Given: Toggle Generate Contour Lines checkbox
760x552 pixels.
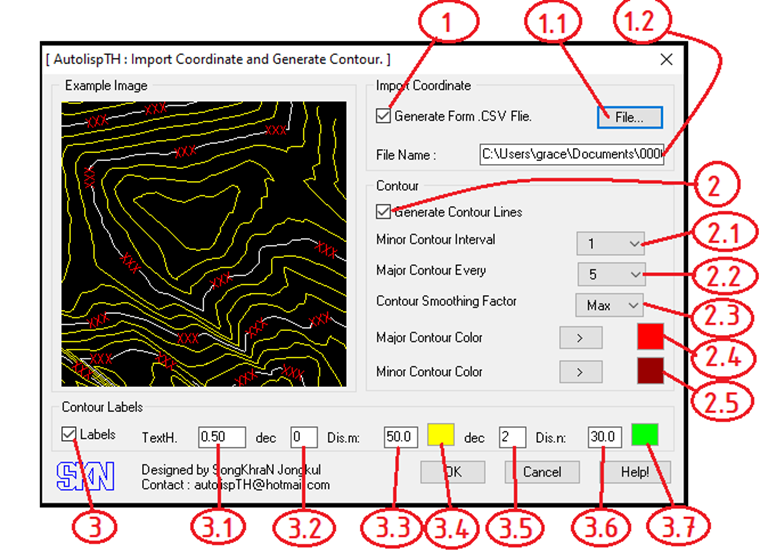Looking at the screenshot, I should point(383,212).
